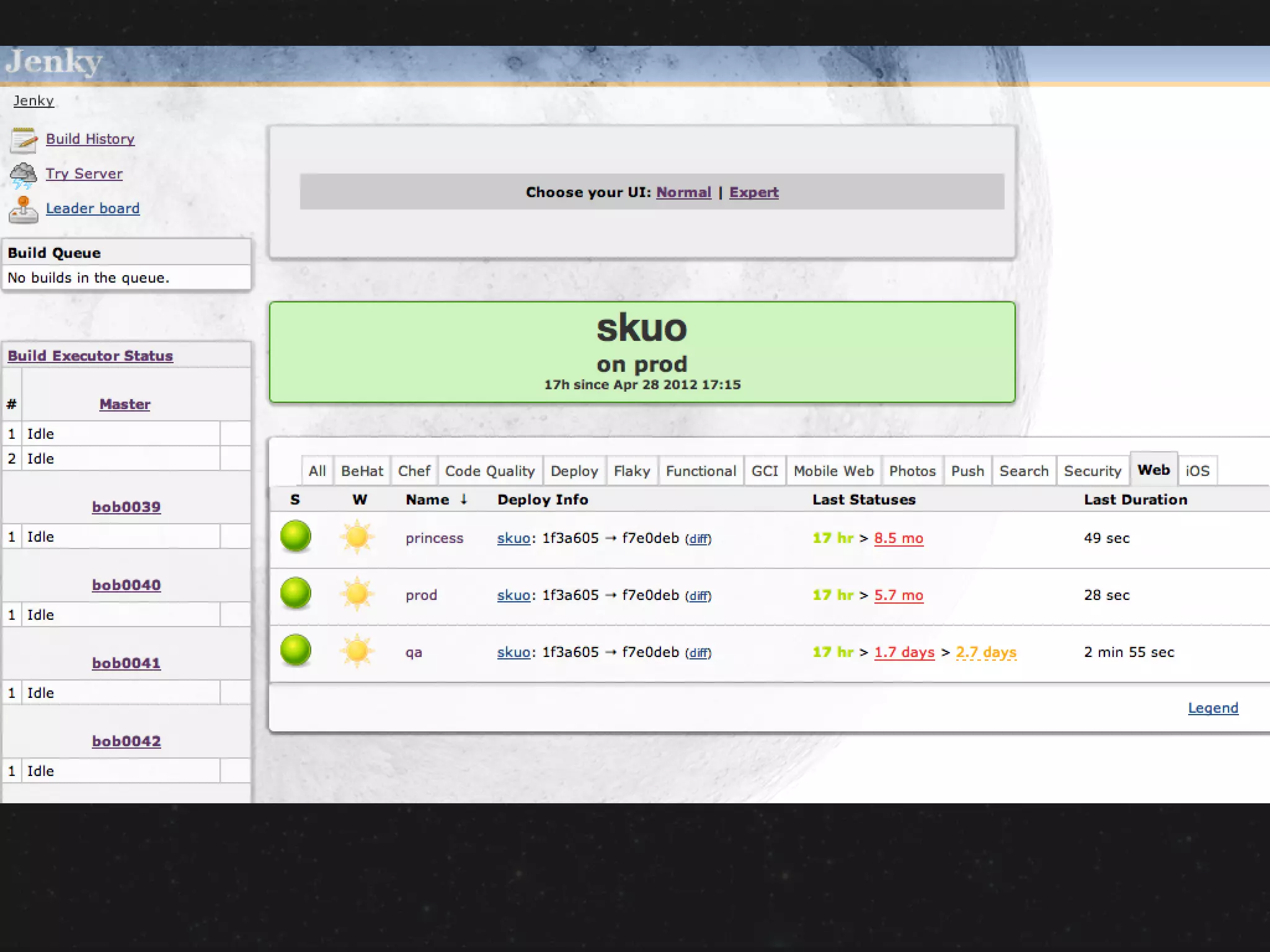1270x952 pixels.
Task: Open diff link in prod row
Action: [x=698, y=596]
